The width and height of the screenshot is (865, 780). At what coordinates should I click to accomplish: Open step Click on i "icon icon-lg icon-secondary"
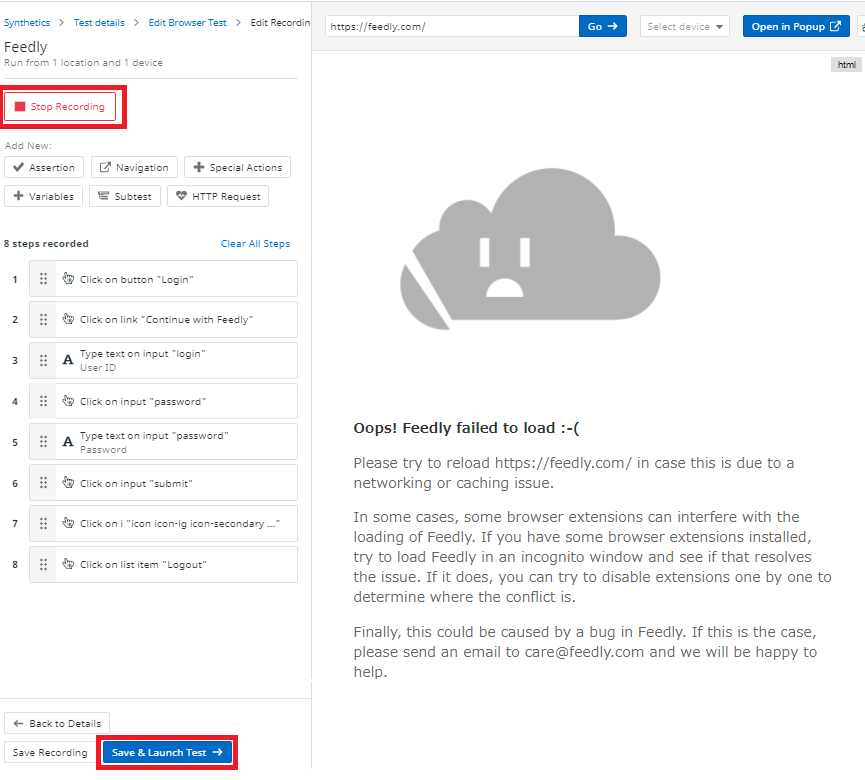tap(163, 523)
